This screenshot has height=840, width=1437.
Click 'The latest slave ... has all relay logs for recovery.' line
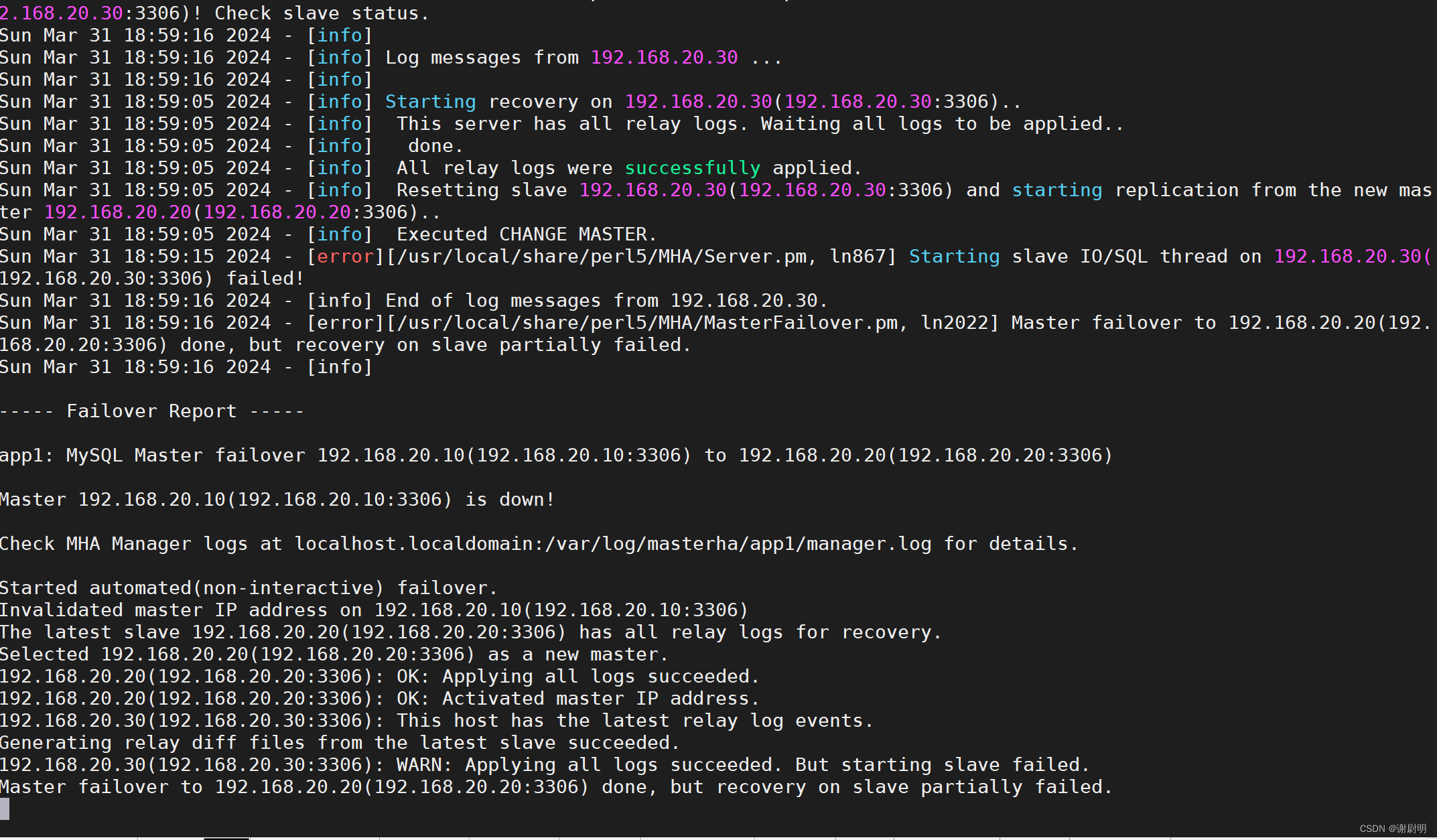click(470, 632)
